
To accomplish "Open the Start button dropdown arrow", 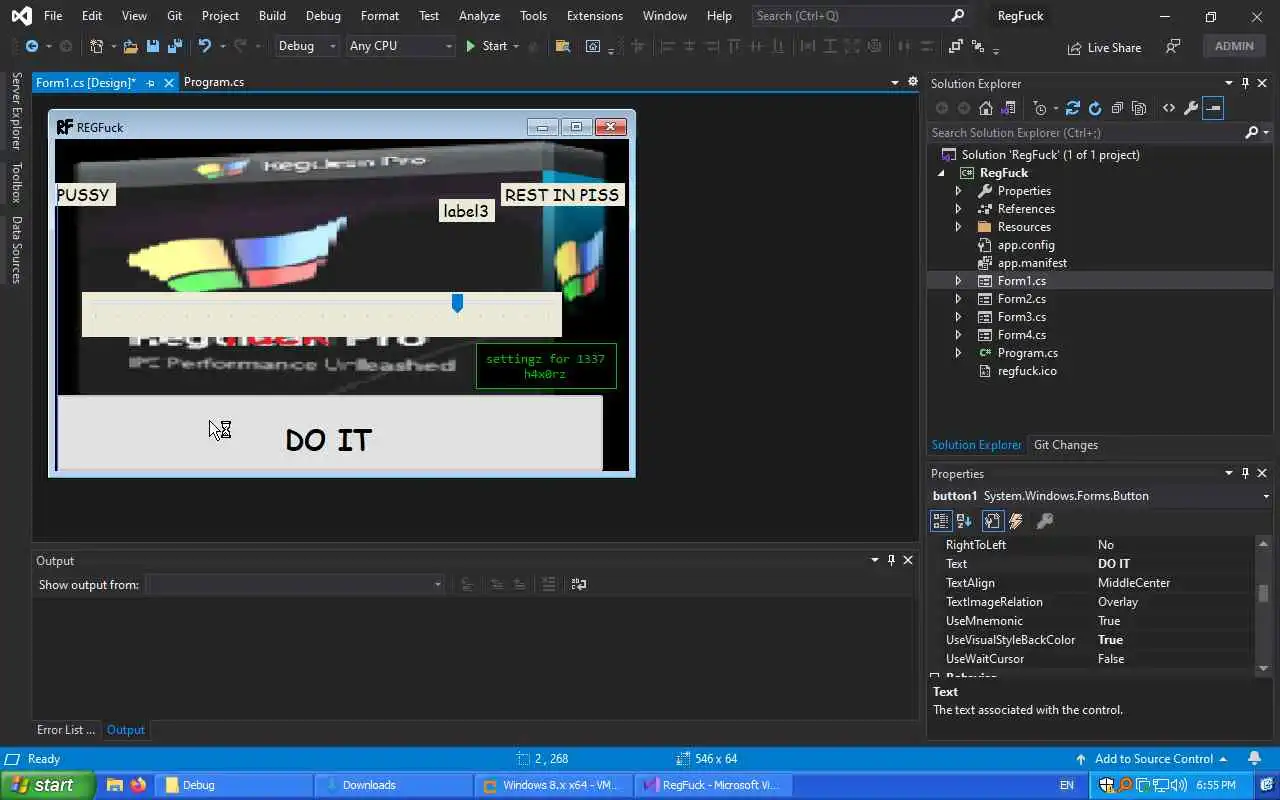I will click(x=516, y=46).
